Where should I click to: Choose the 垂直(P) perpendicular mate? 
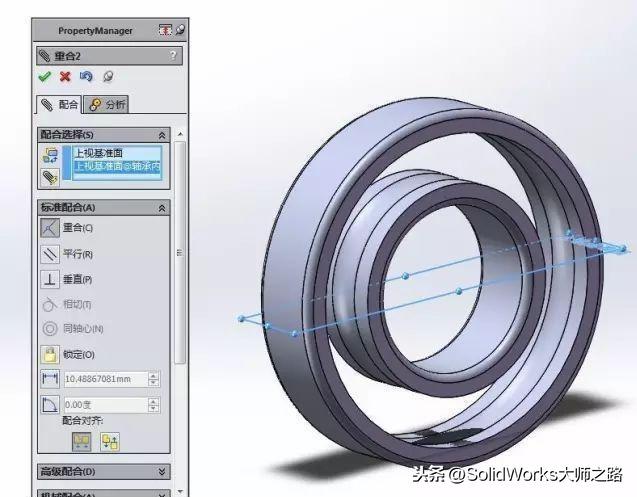point(67,280)
